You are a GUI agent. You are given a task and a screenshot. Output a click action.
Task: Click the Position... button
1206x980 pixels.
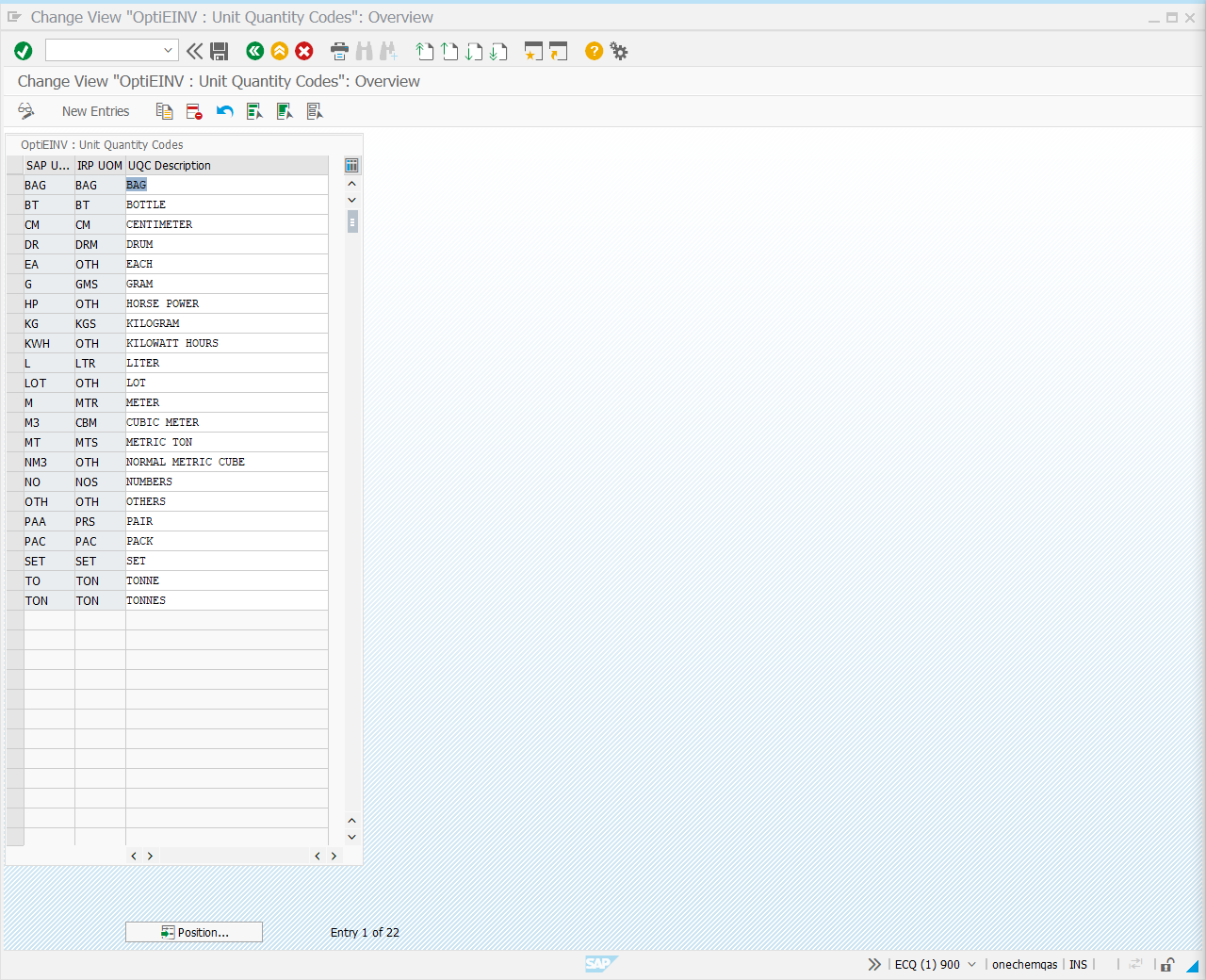(x=194, y=932)
